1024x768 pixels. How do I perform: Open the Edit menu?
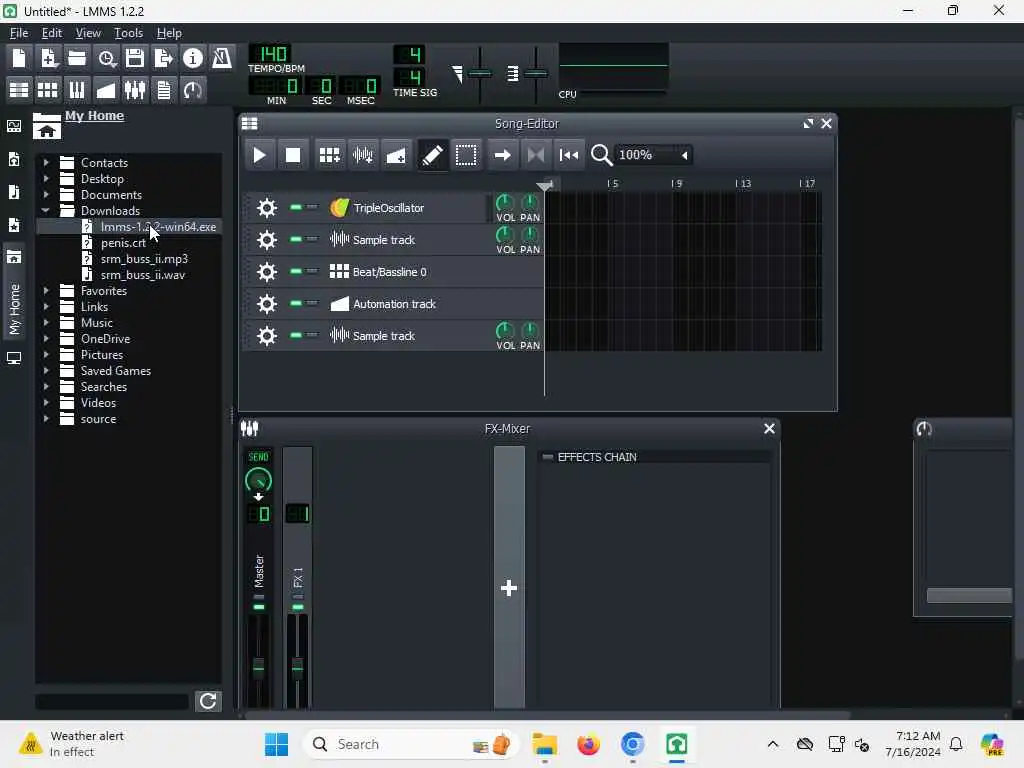52,33
